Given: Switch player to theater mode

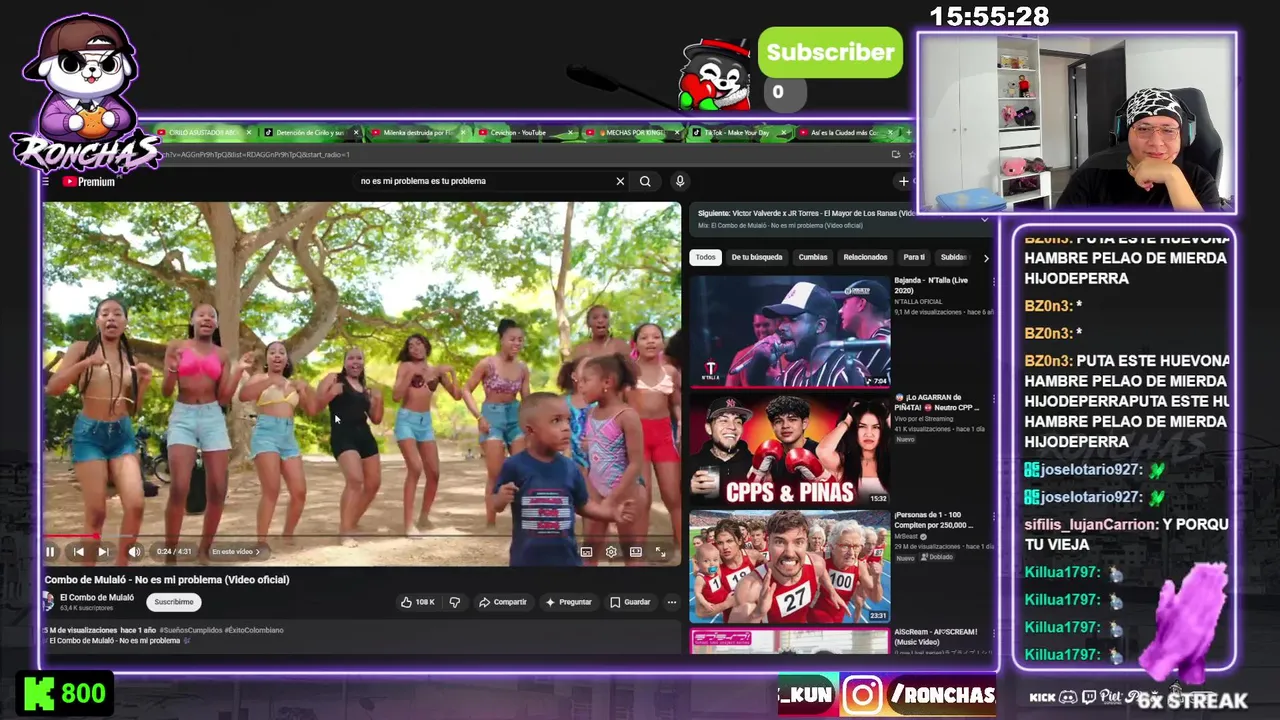Looking at the screenshot, I should tap(636, 552).
